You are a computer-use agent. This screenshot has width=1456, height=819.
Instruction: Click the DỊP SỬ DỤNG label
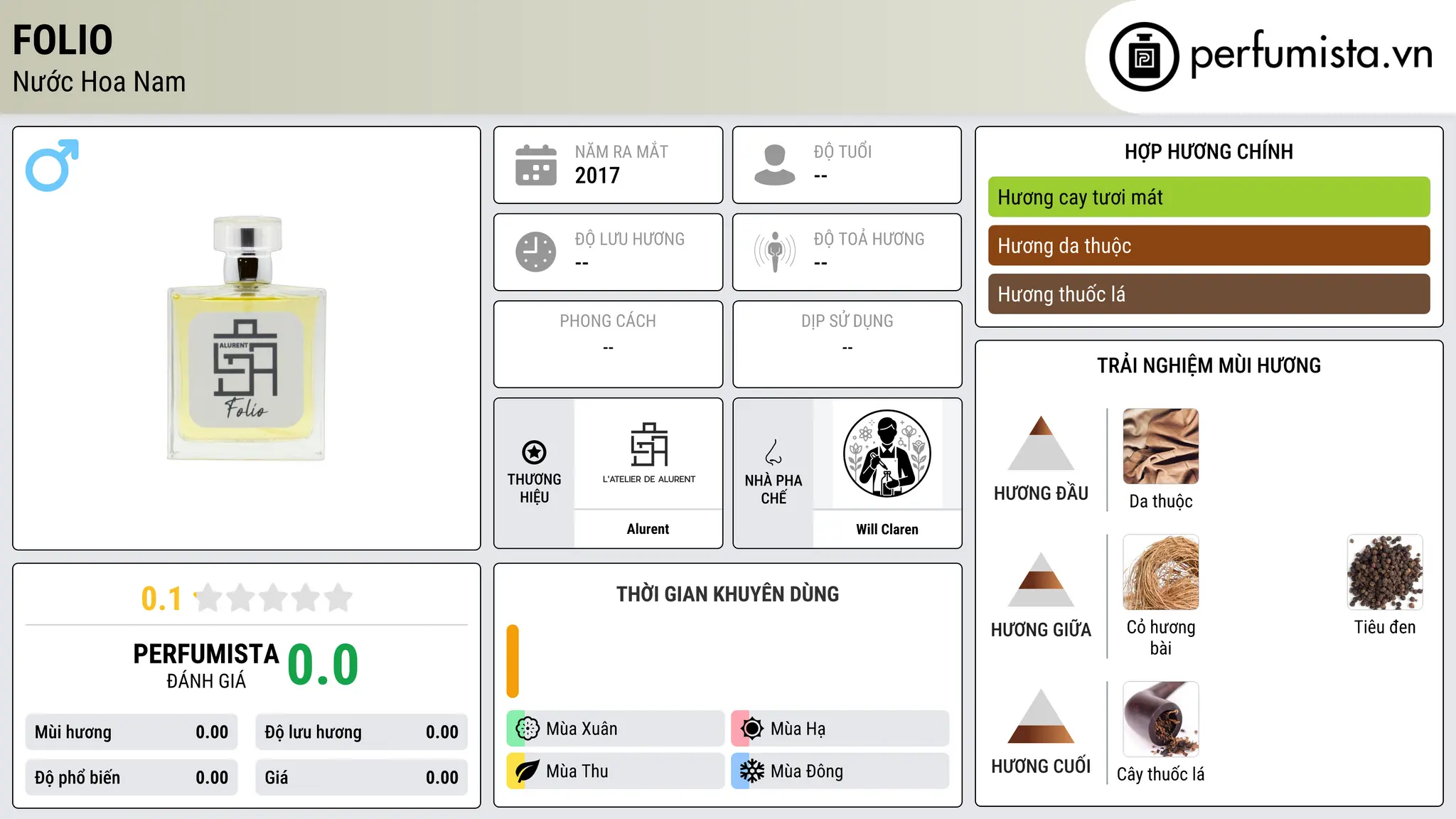pyautogui.click(x=847, y=321)
